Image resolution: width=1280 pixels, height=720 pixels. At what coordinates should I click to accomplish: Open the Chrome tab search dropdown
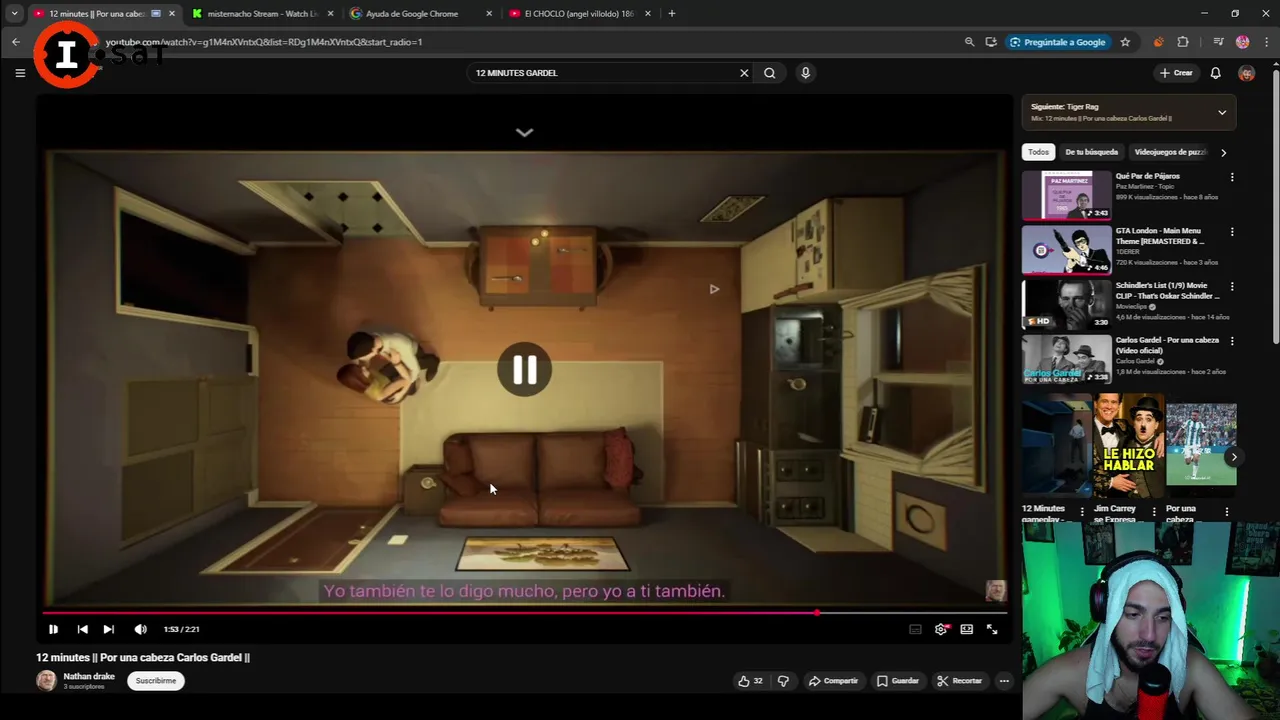[14, 14]
